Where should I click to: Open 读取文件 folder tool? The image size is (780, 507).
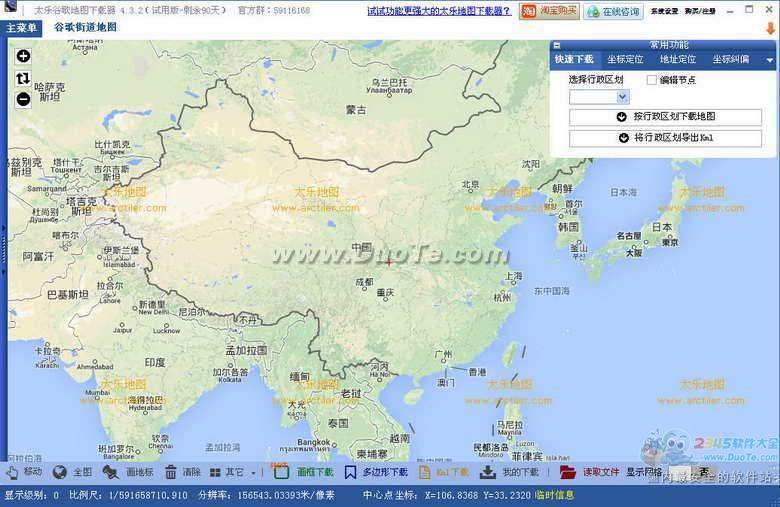(x=589, y=472)
